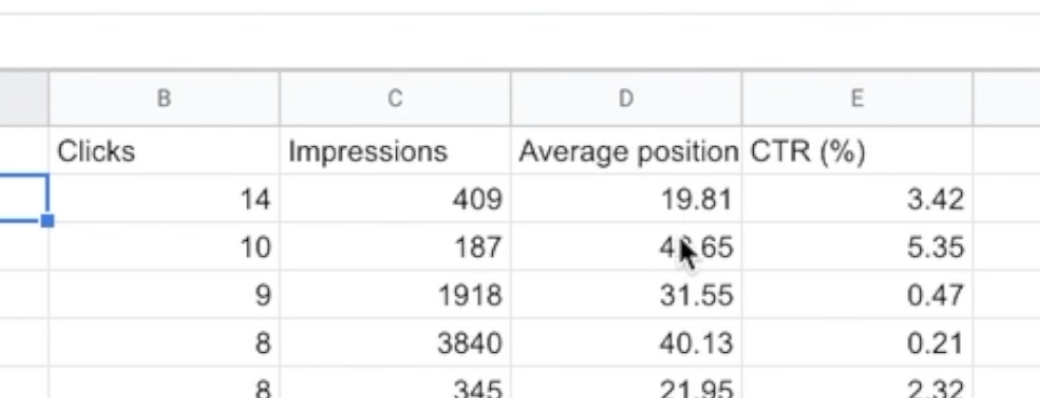Select cell with average position 40.13
Image resolution: width=1040 pixels, height=398 pixels.
point(625,343)
